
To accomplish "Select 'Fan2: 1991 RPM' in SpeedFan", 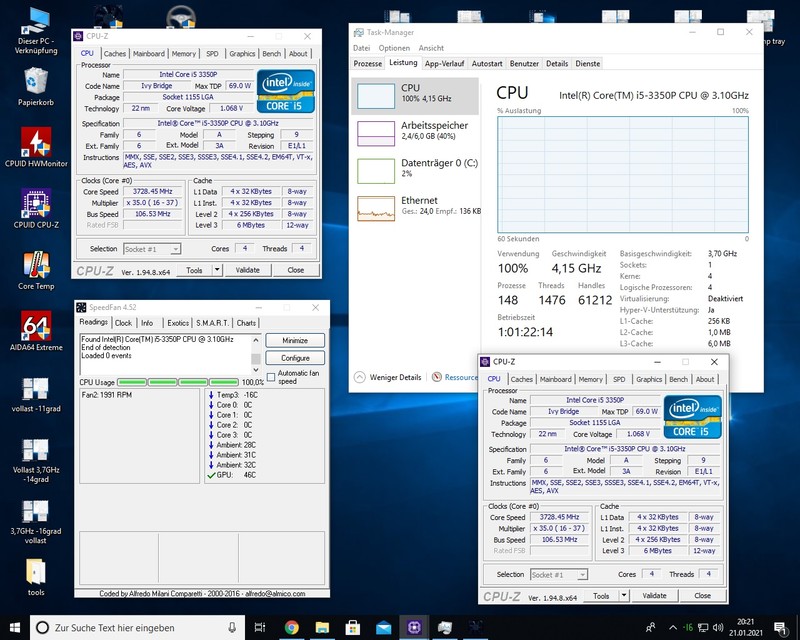I will 107,395.
